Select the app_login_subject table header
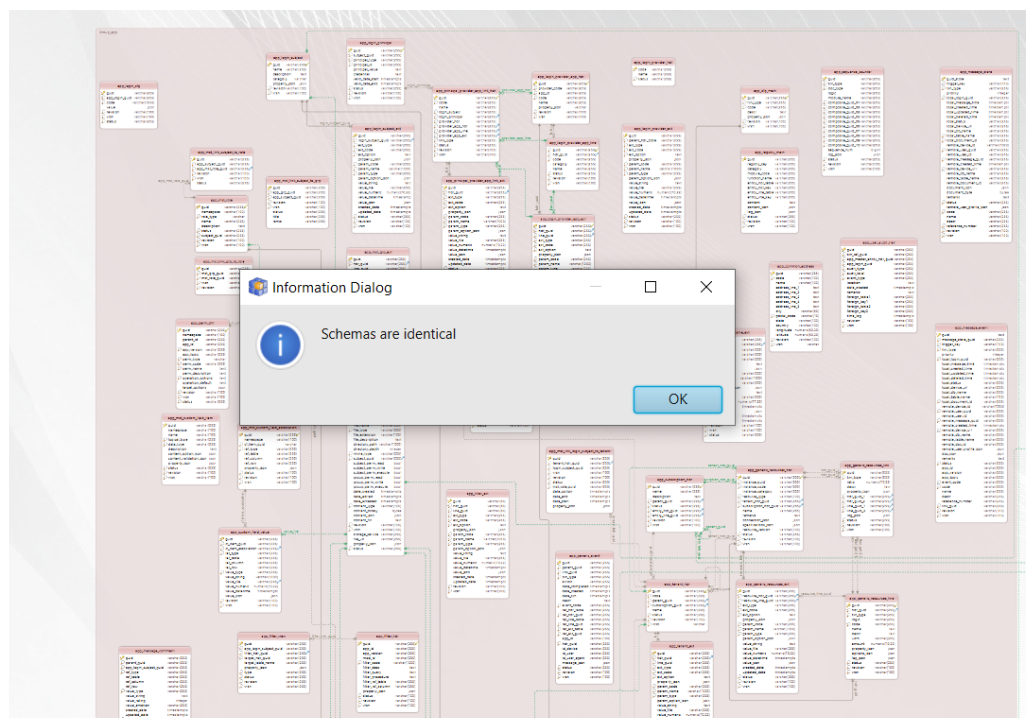 pyautogui.click(x=288, y=58)
